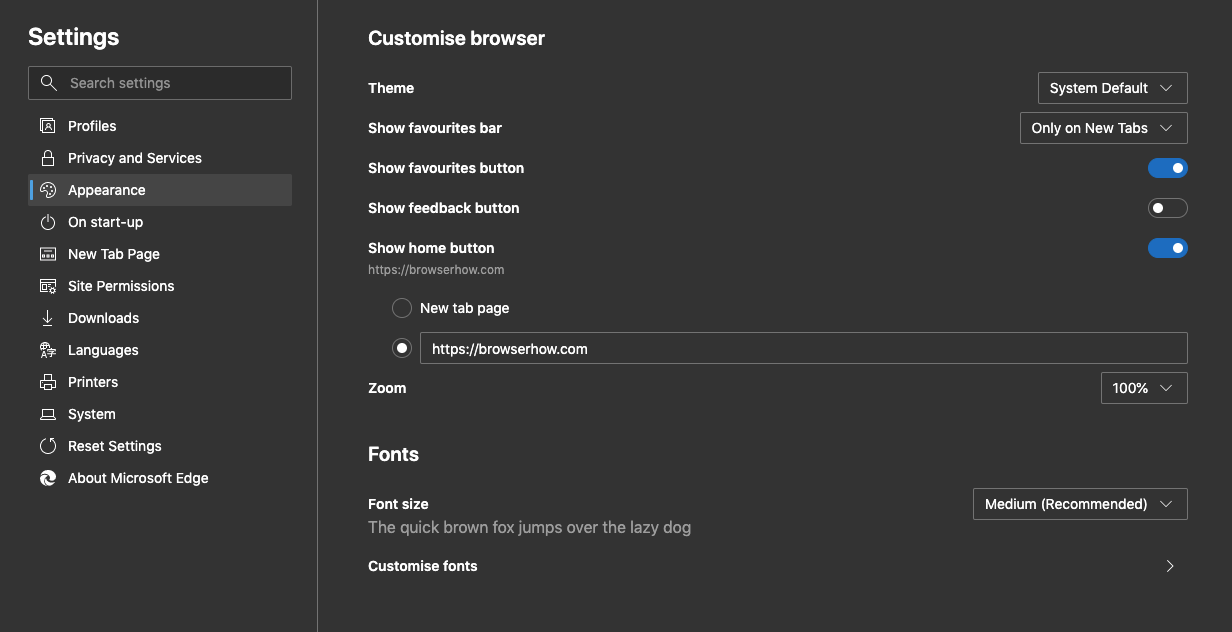The height and width of the screenshot is (632, 1232).
Task: Open the Font size dropdown
Action: point(1080,503)
